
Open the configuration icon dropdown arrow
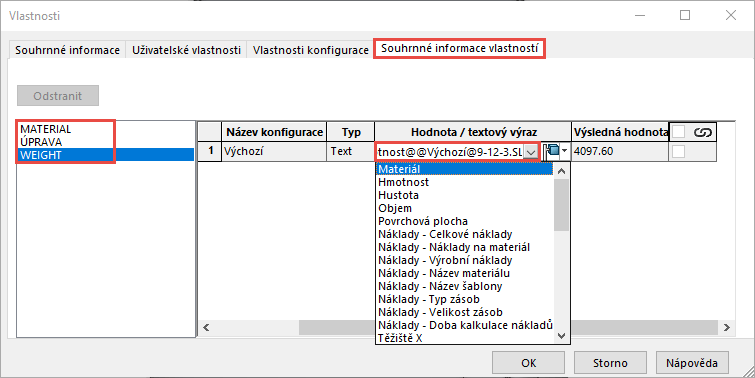(x=565, y=151)
